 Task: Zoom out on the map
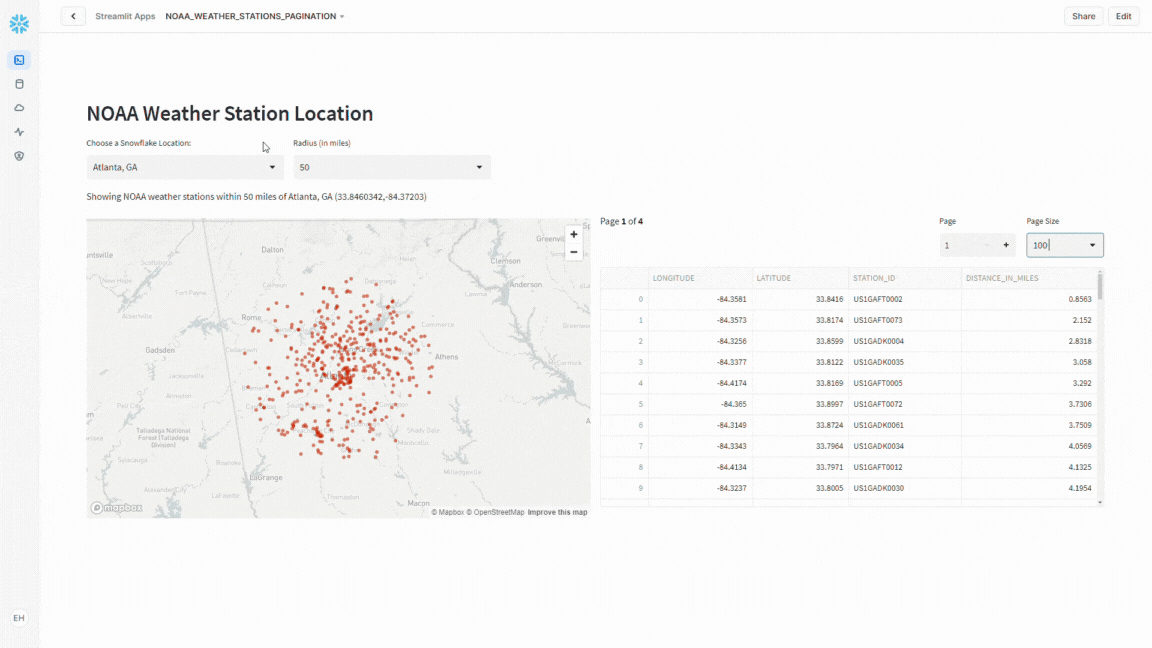point(574,252)
